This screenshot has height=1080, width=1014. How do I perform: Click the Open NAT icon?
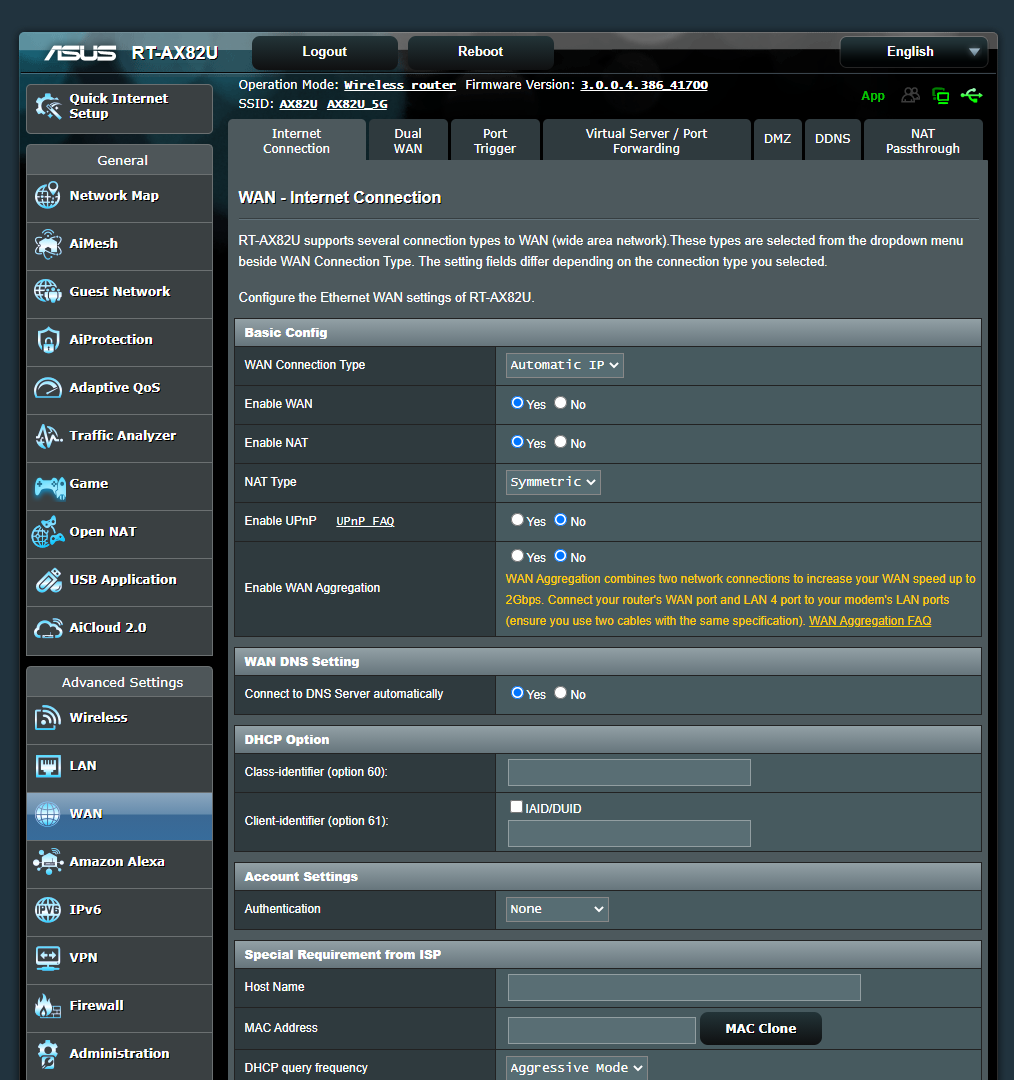coord(48,532)
